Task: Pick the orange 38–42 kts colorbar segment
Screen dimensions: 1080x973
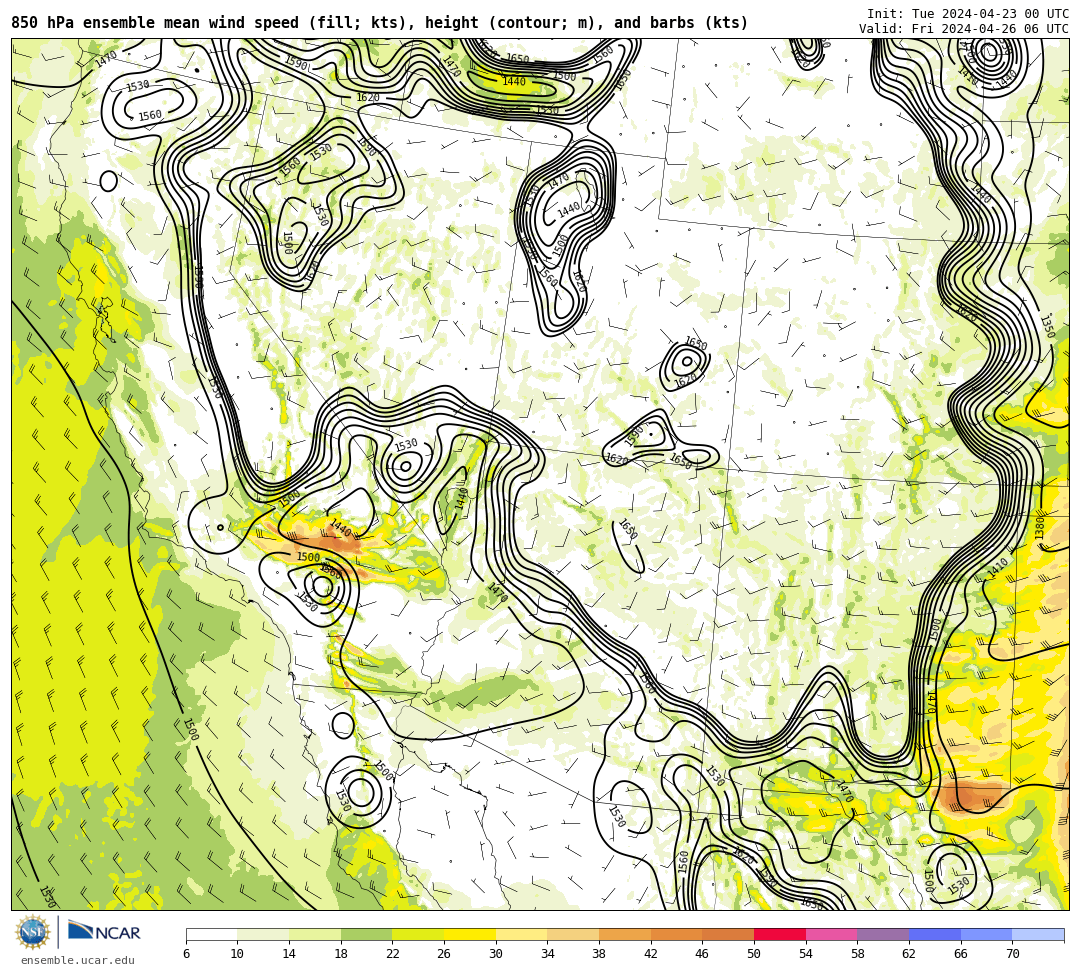Action: click(x=625, y=934)
